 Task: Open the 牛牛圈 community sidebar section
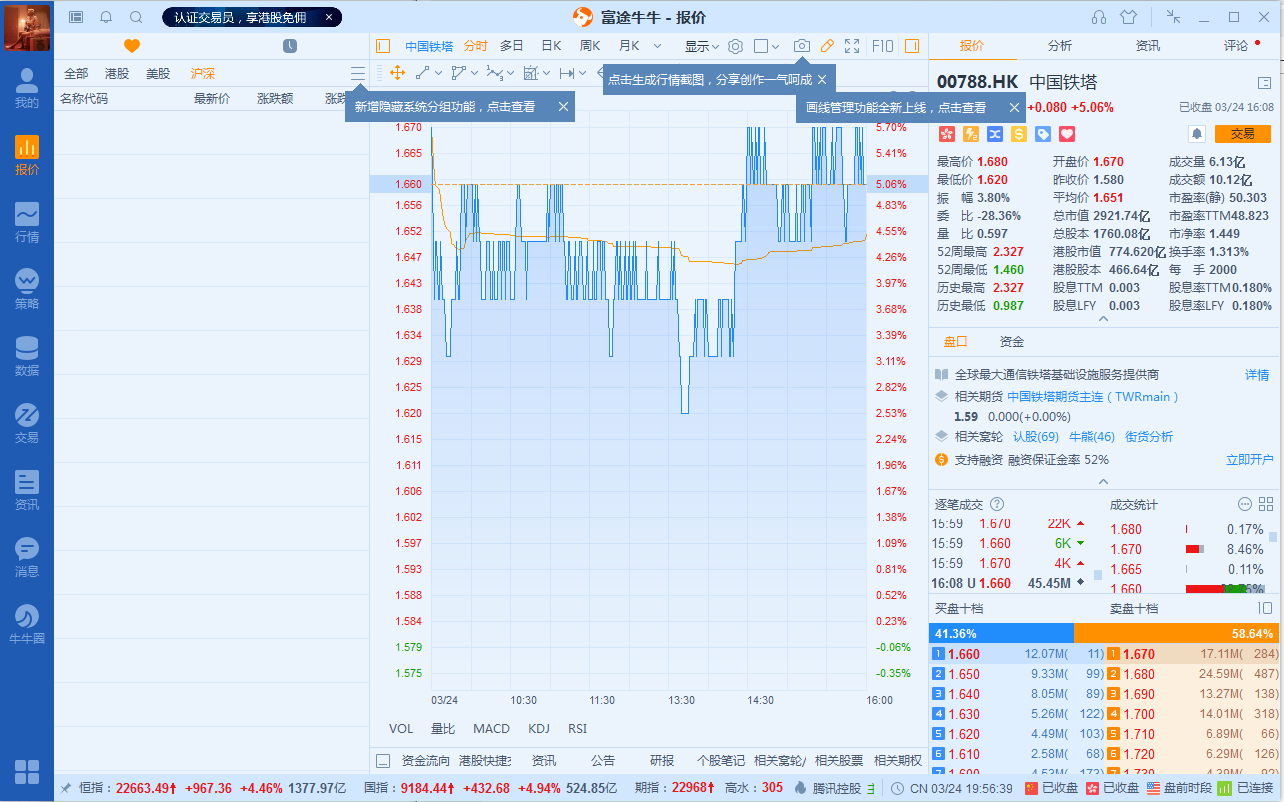click(27, 625)
